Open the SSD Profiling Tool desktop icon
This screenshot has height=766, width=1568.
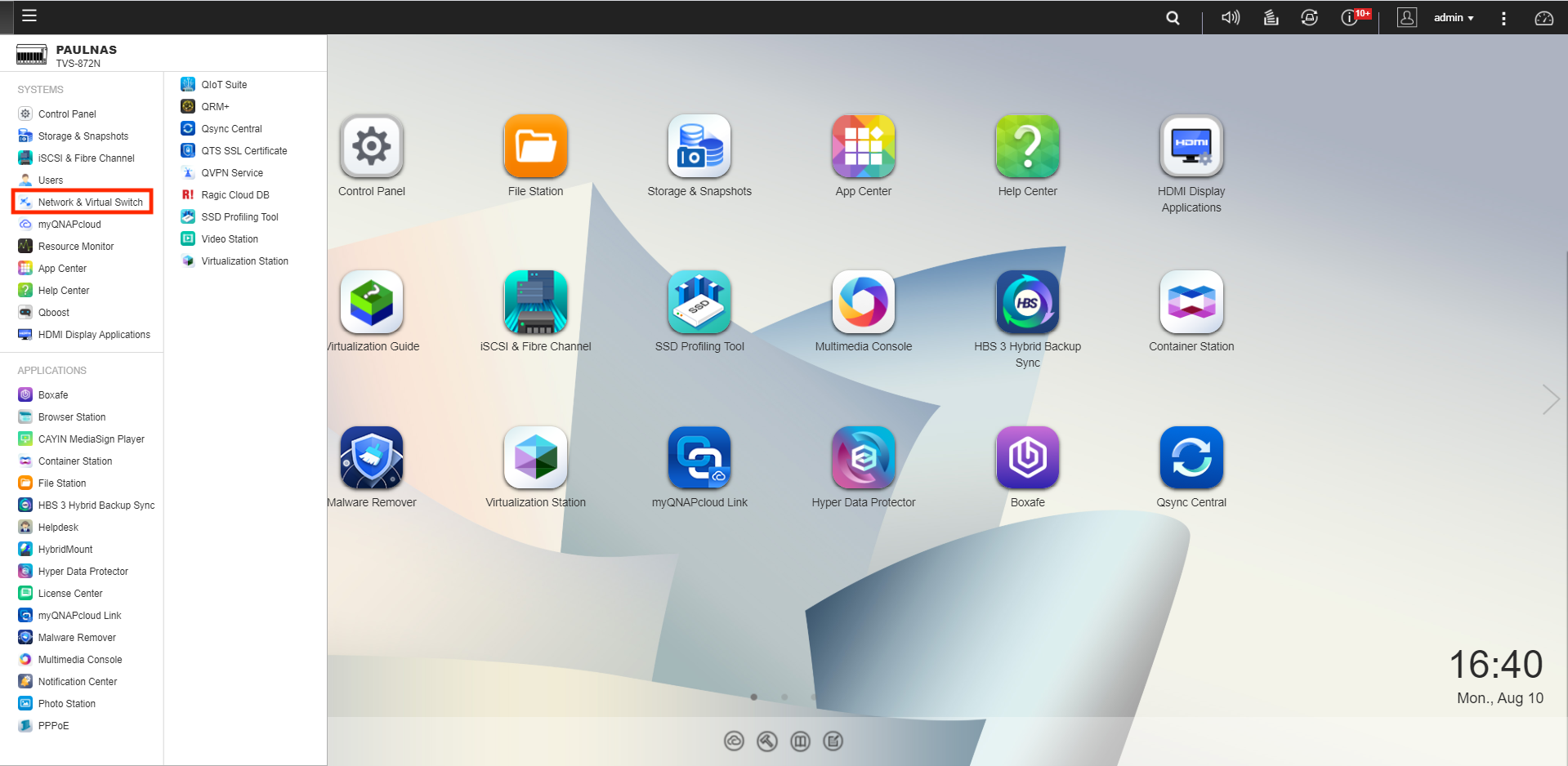[x=699, y=303]
